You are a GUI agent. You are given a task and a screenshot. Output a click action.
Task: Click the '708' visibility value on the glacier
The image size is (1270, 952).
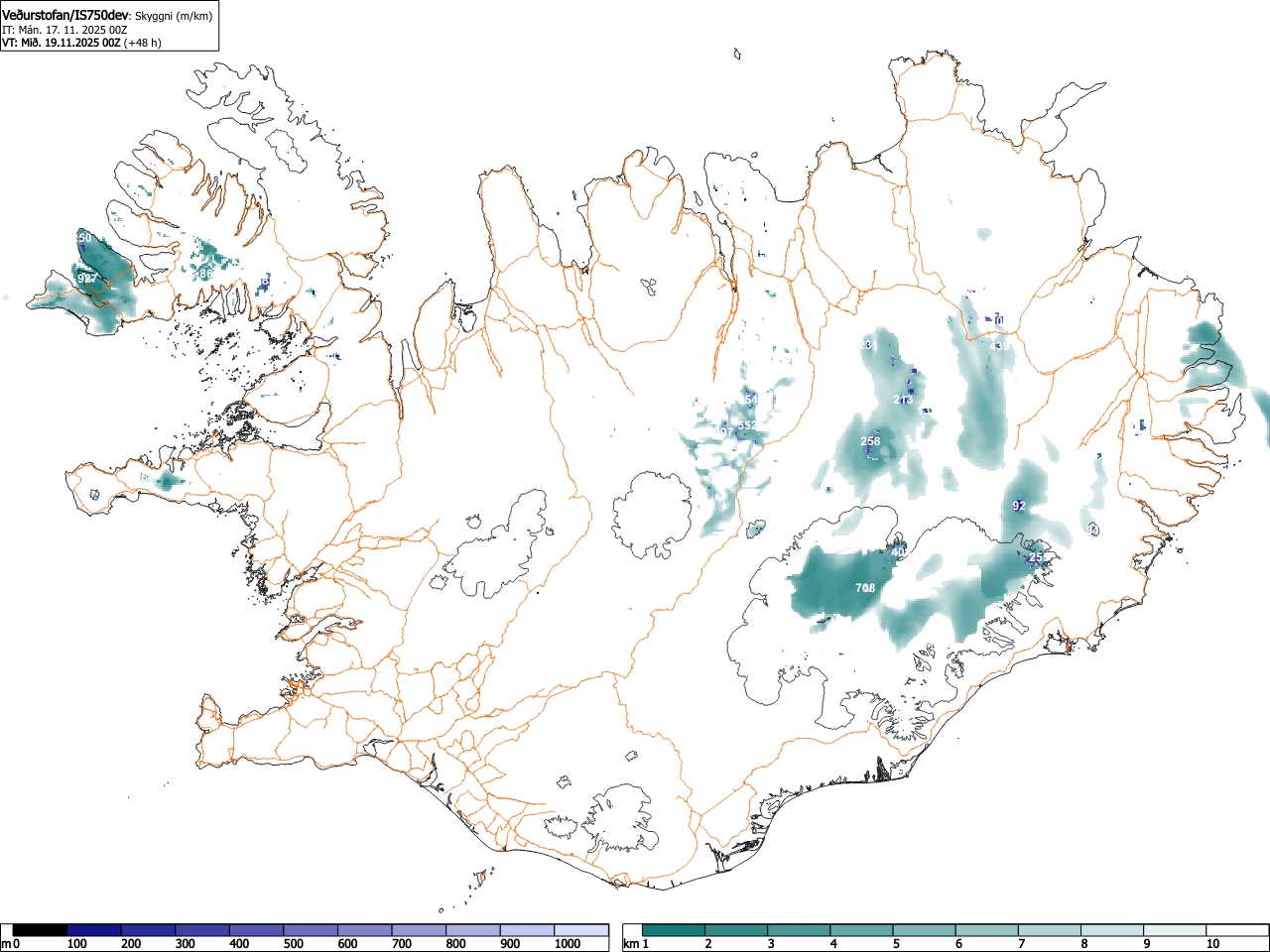[865, 588]
